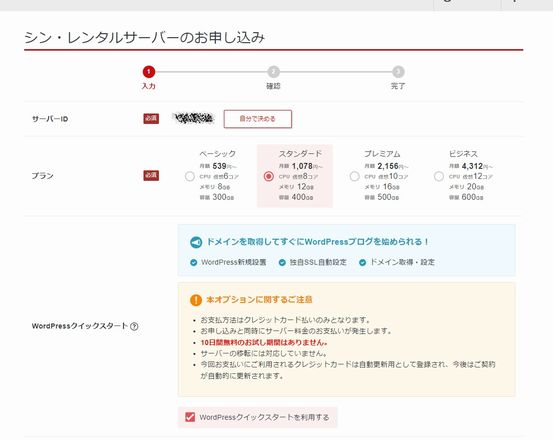This screenshot has height=440, width=553.
Task: Click step 1 入力 circle in progress bar
Action: point(148,72)
